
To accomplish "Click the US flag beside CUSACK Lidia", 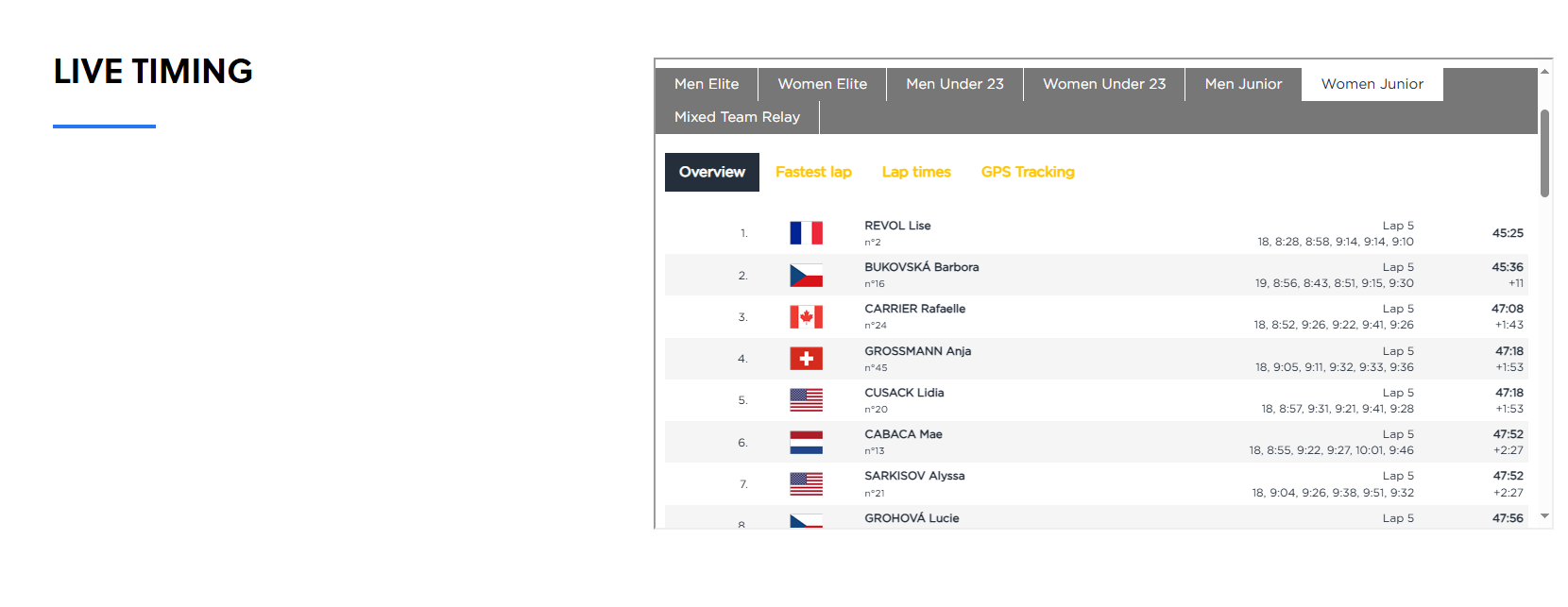I will coord(806,400).
